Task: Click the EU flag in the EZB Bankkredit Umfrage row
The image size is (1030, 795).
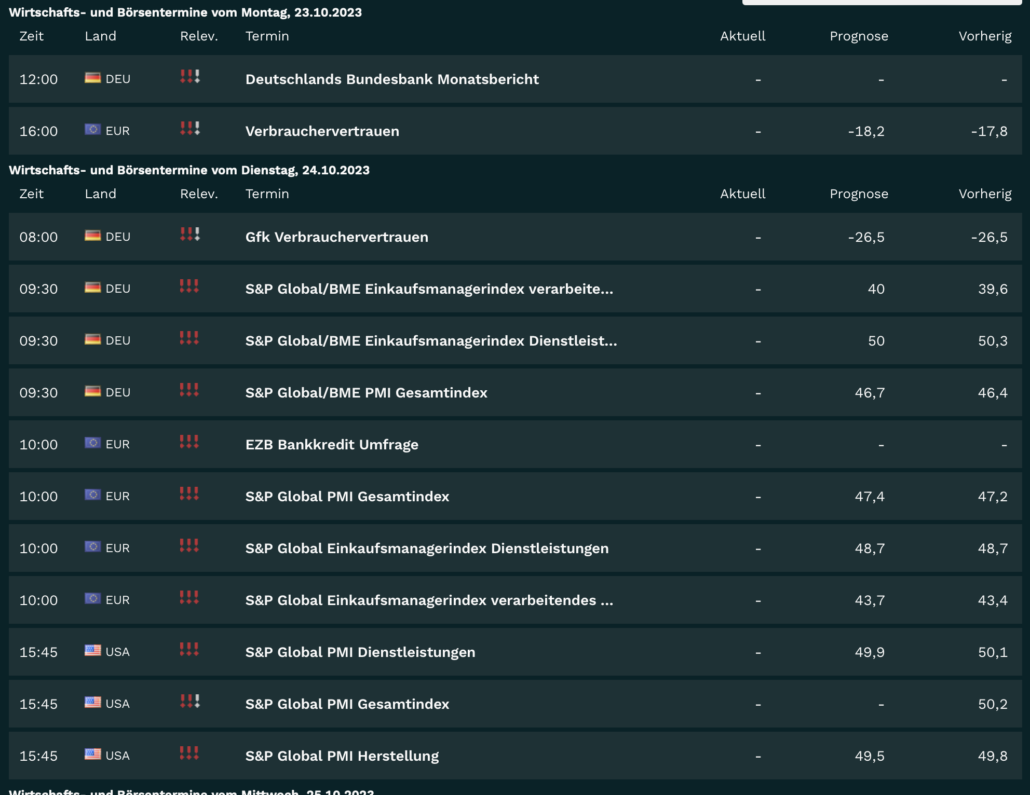Action: pos(93,443)
